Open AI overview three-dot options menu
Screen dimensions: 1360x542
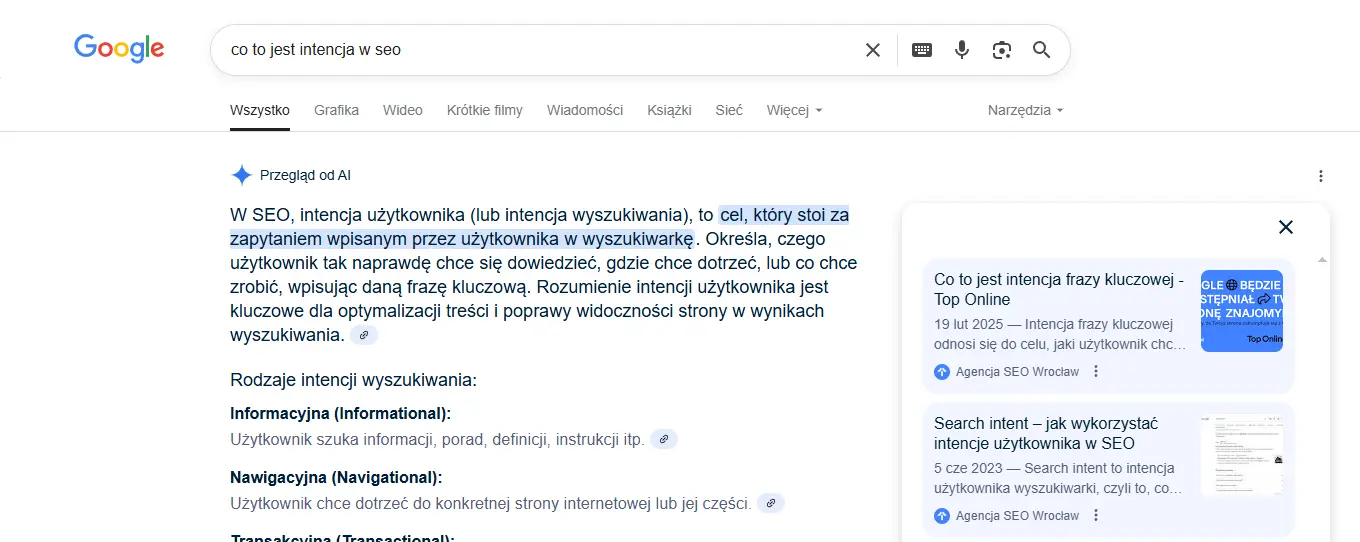point(1321,176)
